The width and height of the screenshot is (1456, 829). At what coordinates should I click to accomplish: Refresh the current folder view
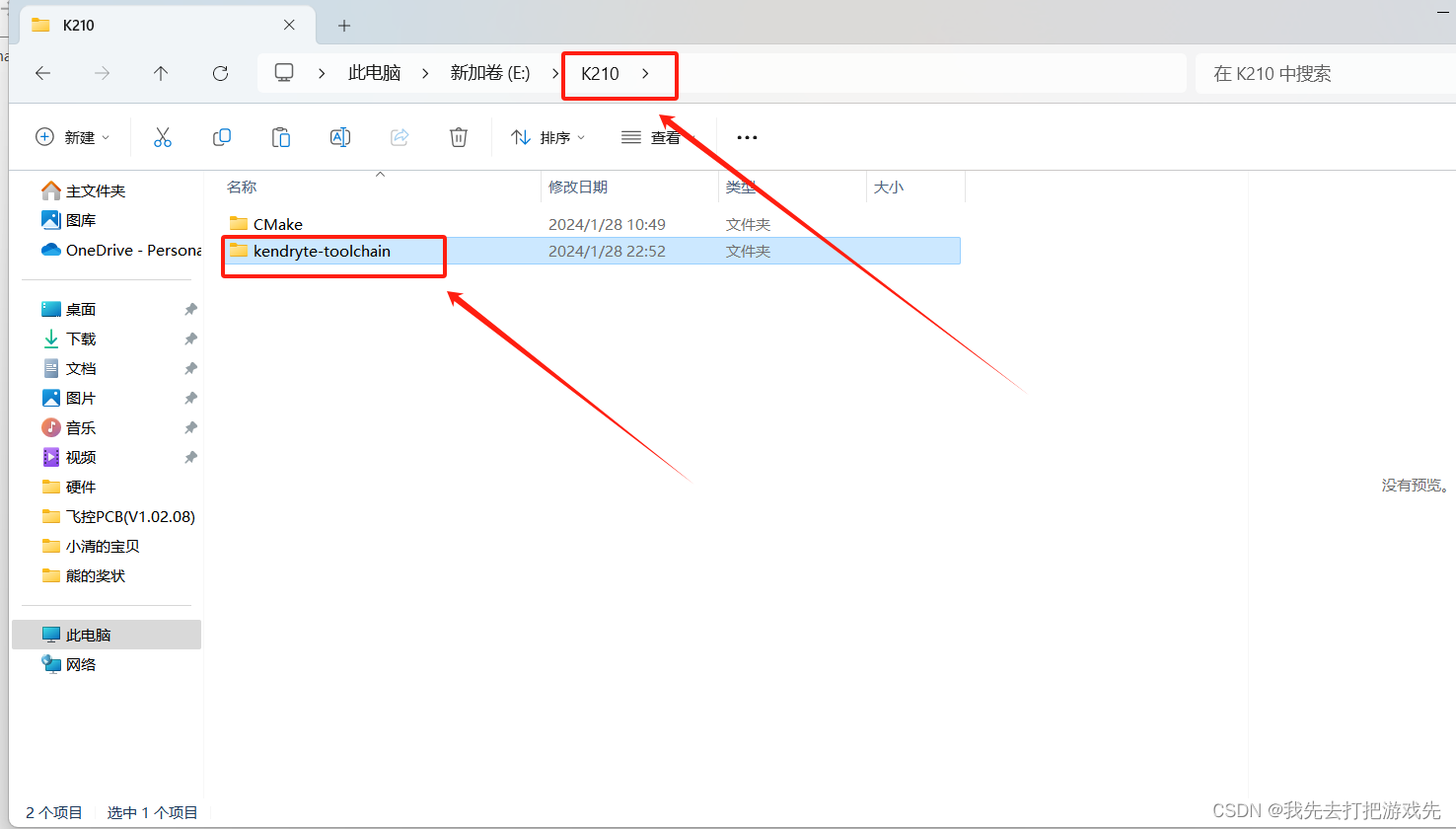pyautogui.click(x=221, y=73)
